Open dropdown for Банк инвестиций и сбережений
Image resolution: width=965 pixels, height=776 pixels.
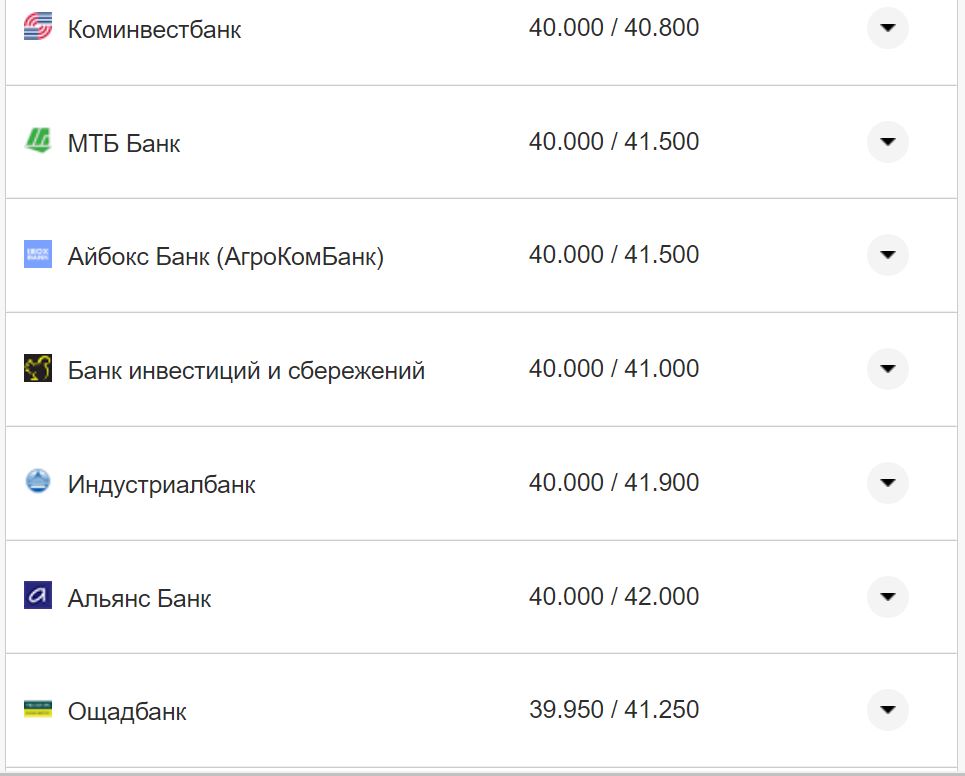click(887, 369)
